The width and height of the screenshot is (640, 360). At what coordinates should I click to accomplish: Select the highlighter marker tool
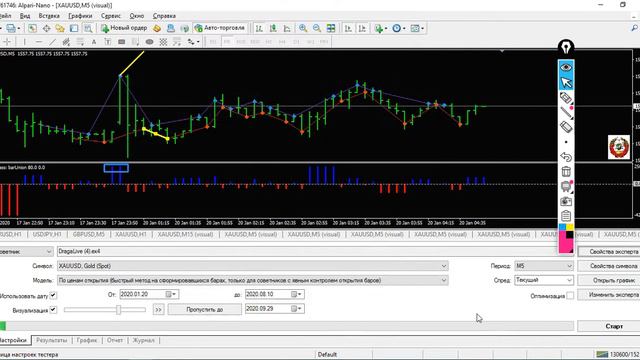pyautogui.click(x=566, y=98)
